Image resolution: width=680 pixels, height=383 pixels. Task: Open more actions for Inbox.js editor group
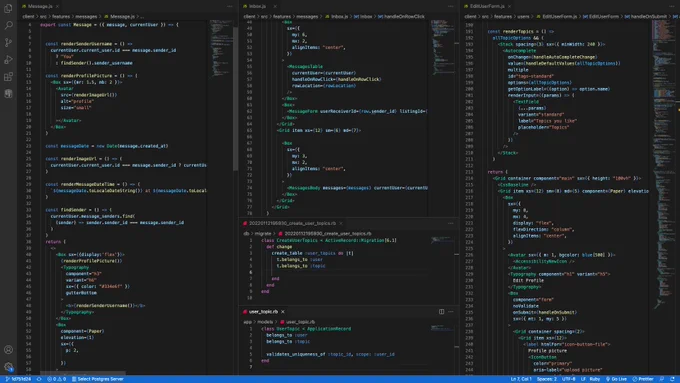point(451,6)
